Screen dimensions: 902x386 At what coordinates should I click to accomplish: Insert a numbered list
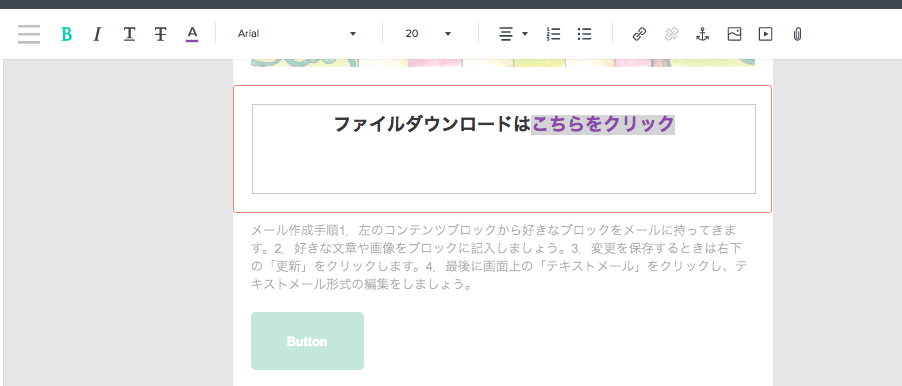(x=553, y=35)
